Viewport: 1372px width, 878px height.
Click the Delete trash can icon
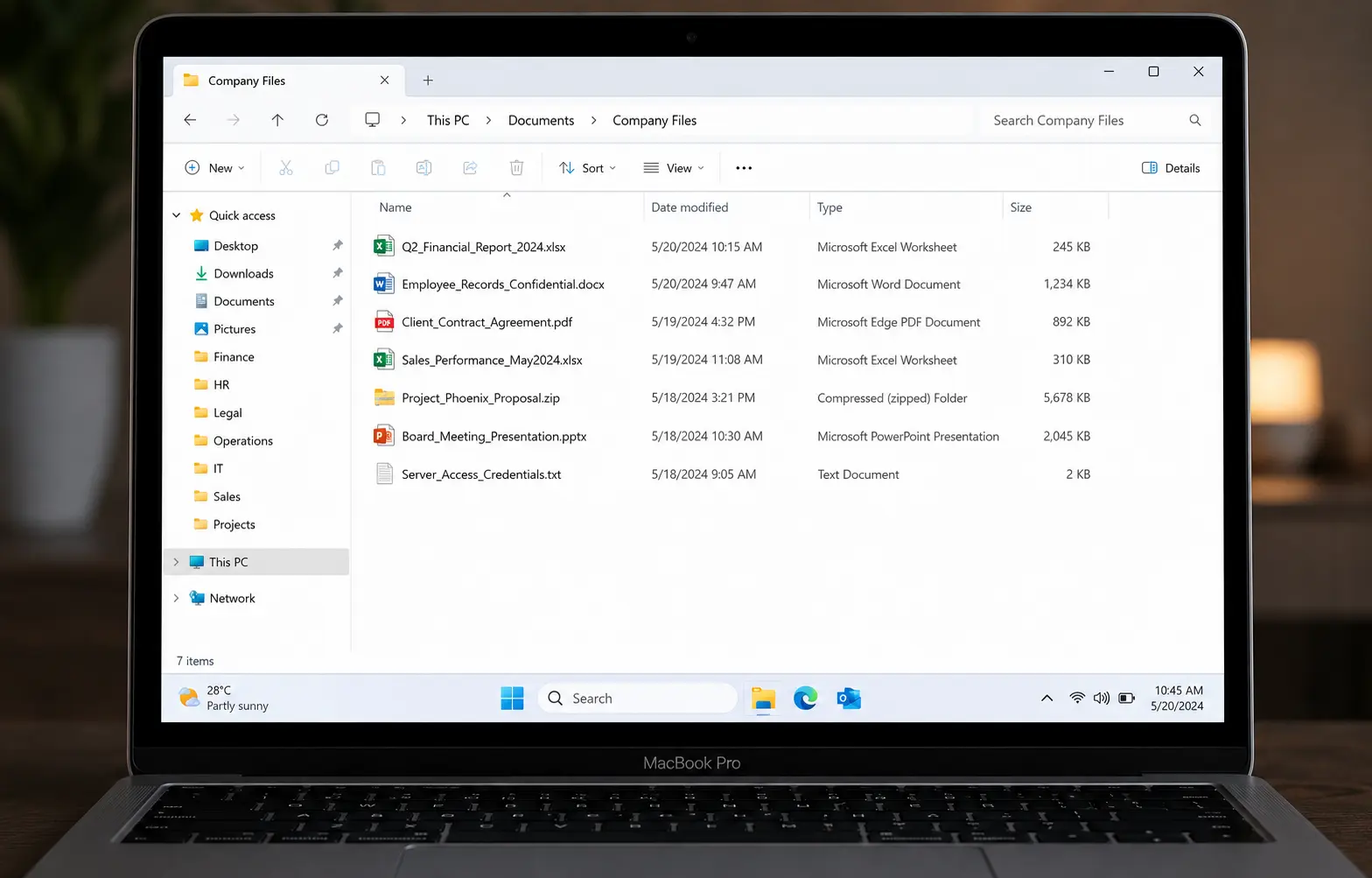517,168
